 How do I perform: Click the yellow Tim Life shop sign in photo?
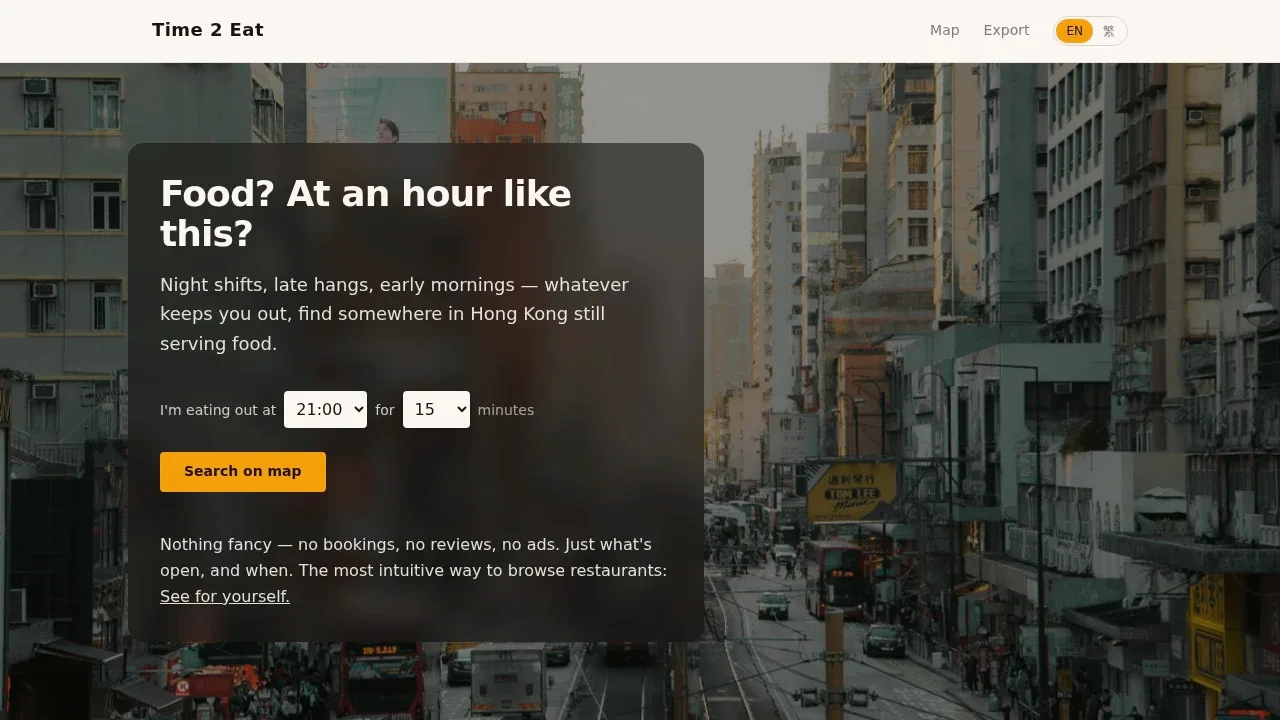coord(852,491)
